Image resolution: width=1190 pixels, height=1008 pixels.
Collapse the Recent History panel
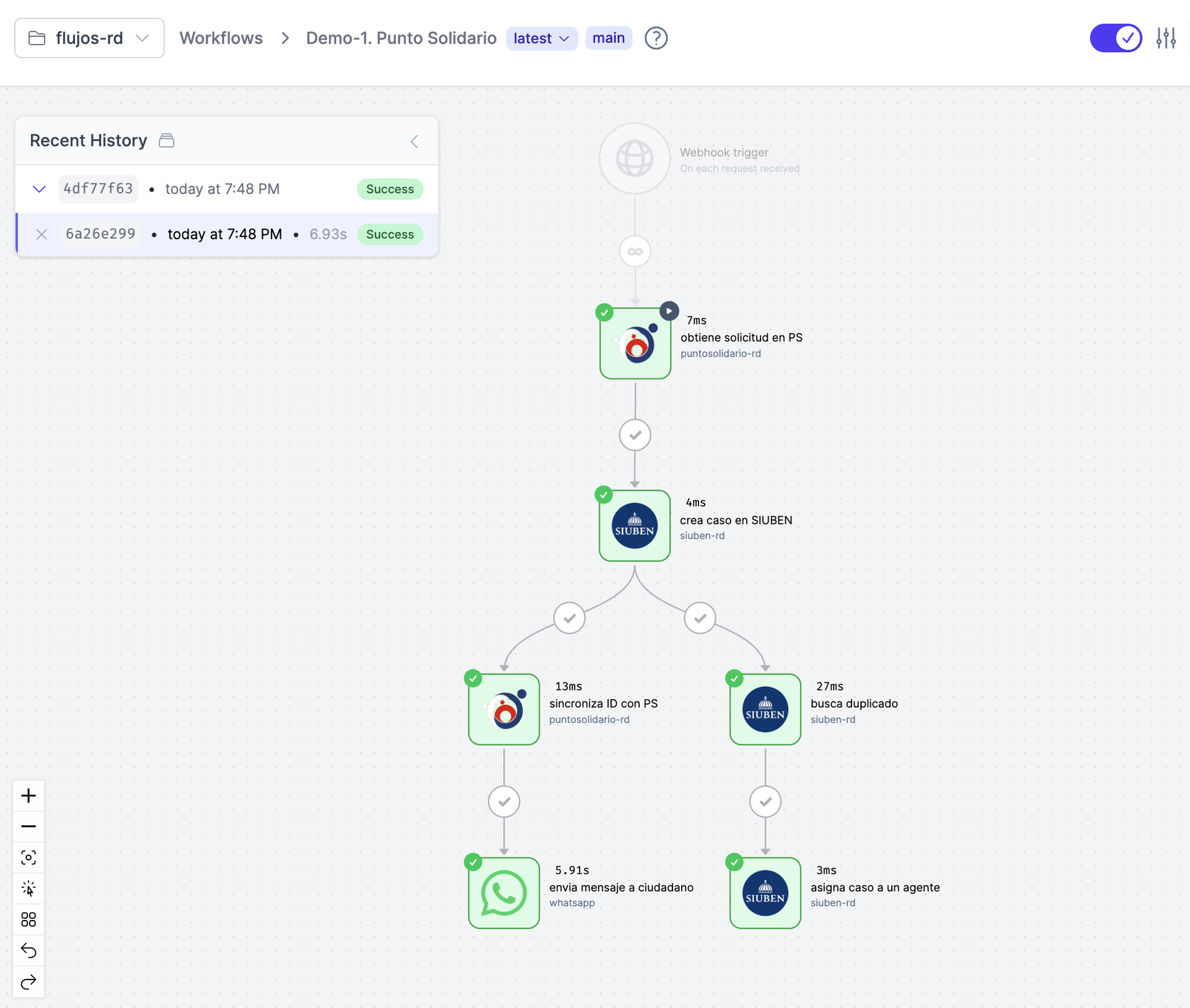(x=415, y=141)
